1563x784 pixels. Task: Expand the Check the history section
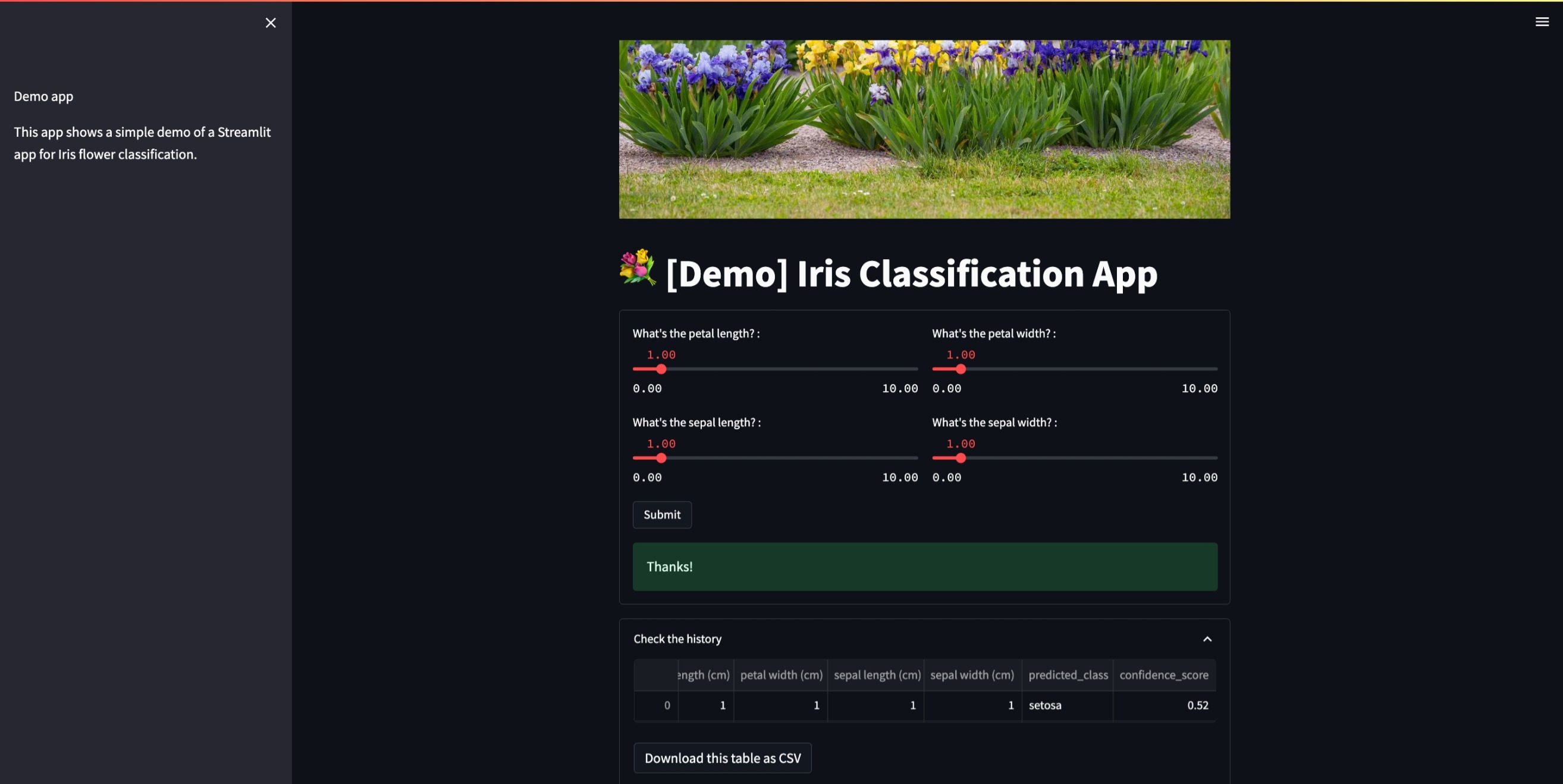pos(677,638)
